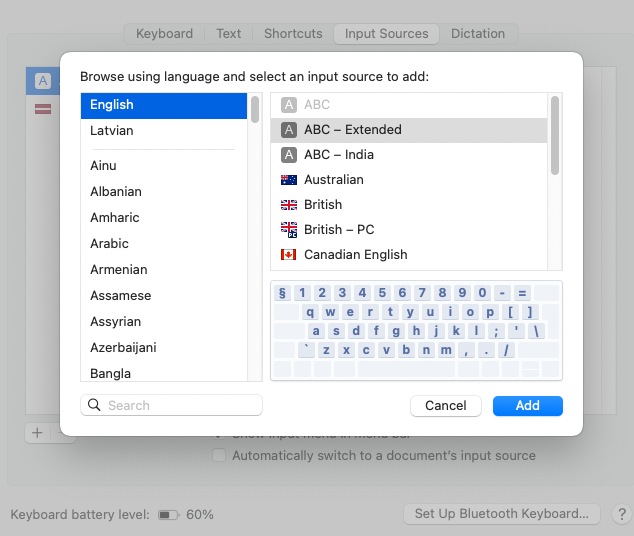This screenshot has height=536, width=634.
Task: Click the ABC – India keyboard icon
Action: pos(289,155)
